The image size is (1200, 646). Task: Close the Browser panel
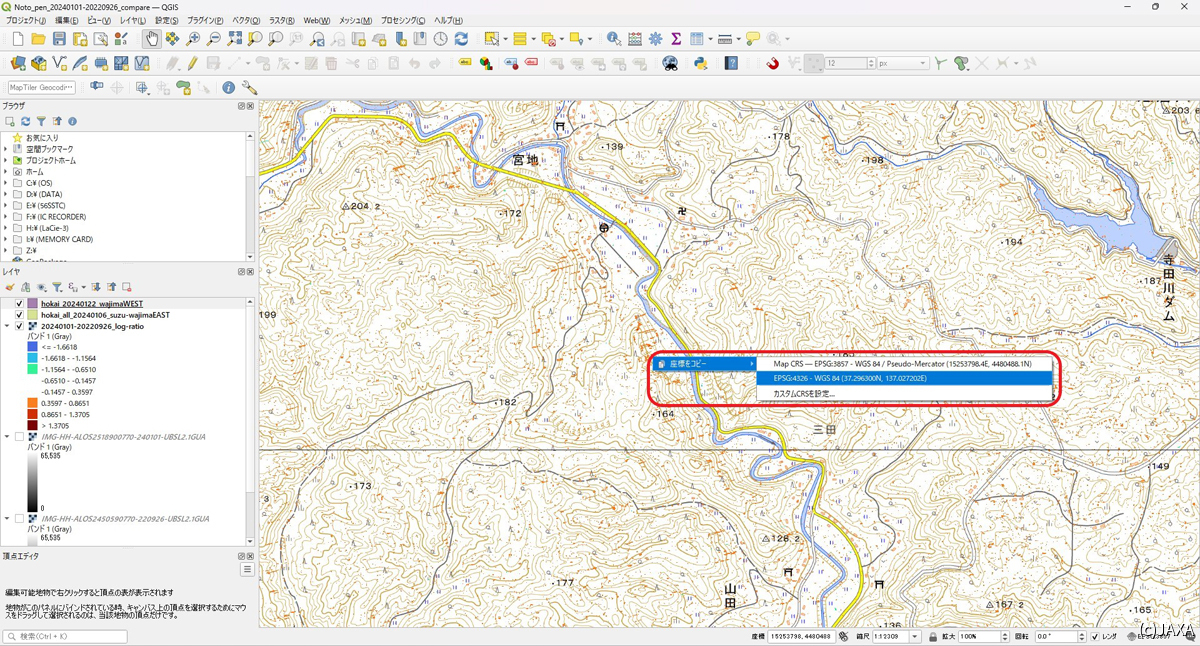251,106
